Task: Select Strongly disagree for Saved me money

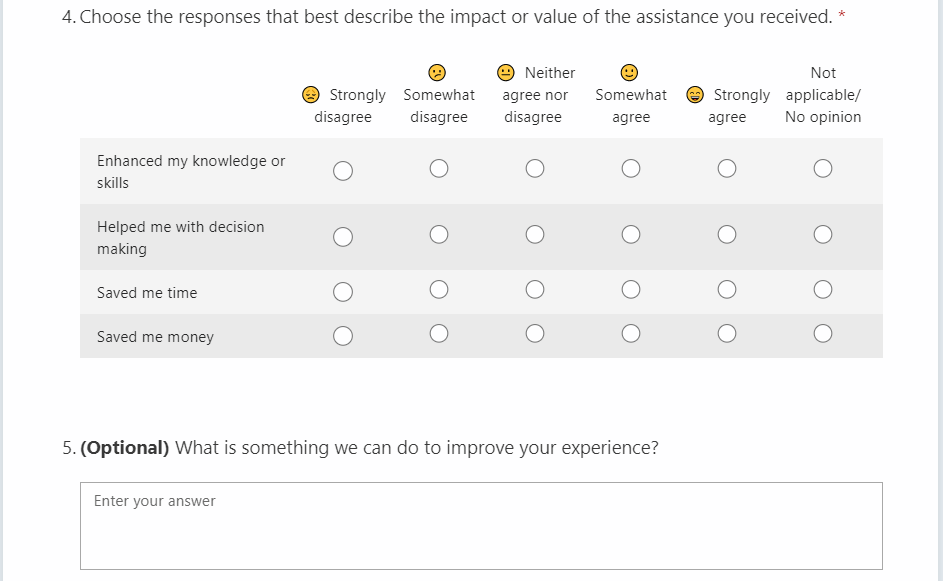Action: [x=343, y=336]
